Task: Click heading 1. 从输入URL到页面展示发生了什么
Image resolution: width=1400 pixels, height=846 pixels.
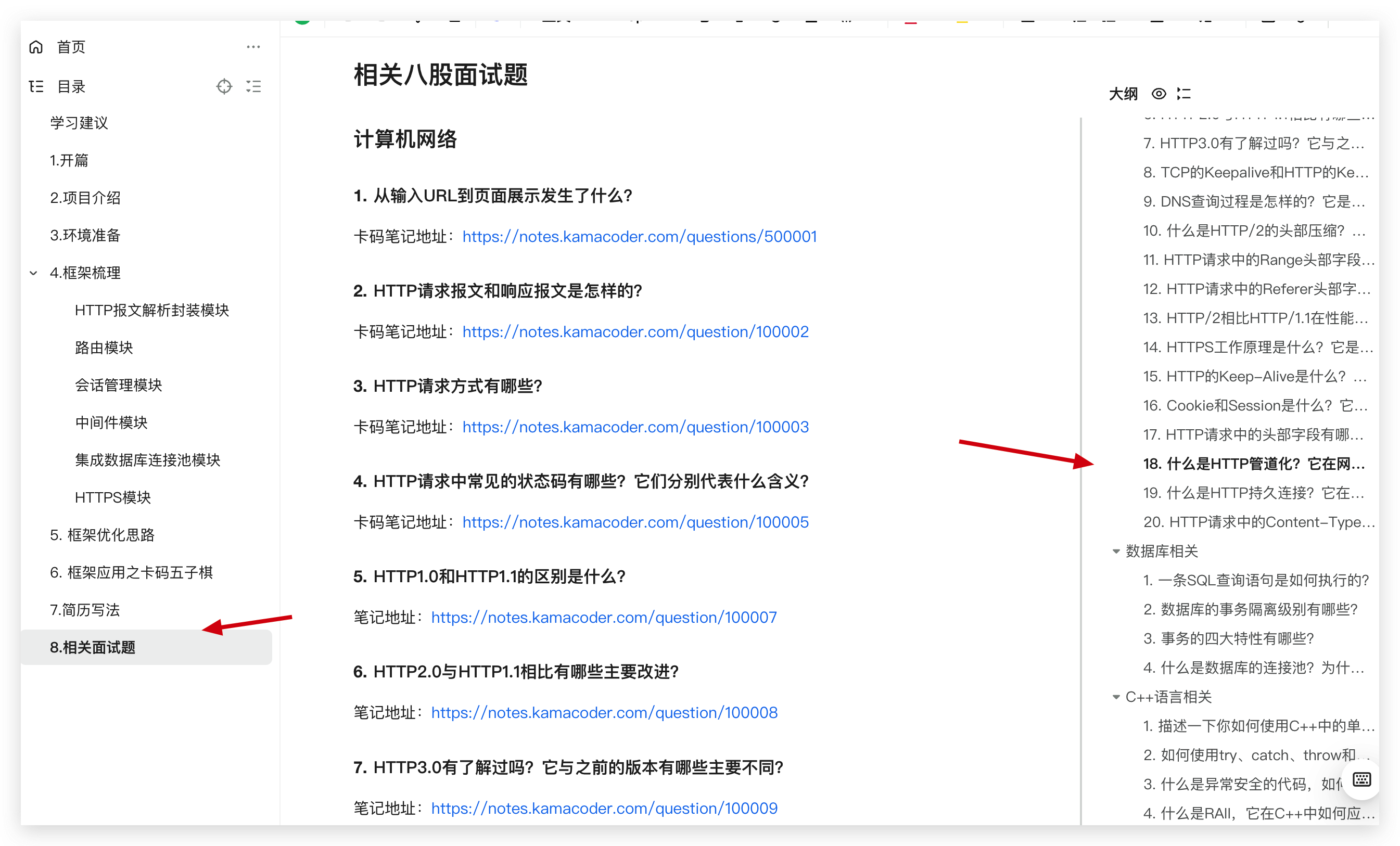Action: 493,196
